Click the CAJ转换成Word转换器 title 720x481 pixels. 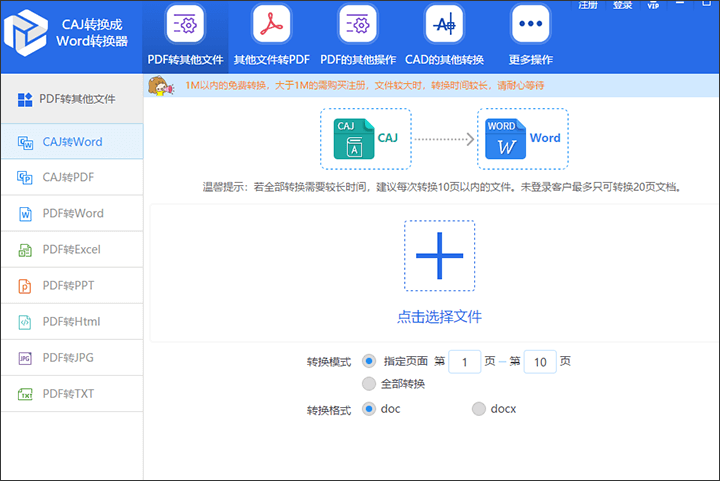pos(92,33)
